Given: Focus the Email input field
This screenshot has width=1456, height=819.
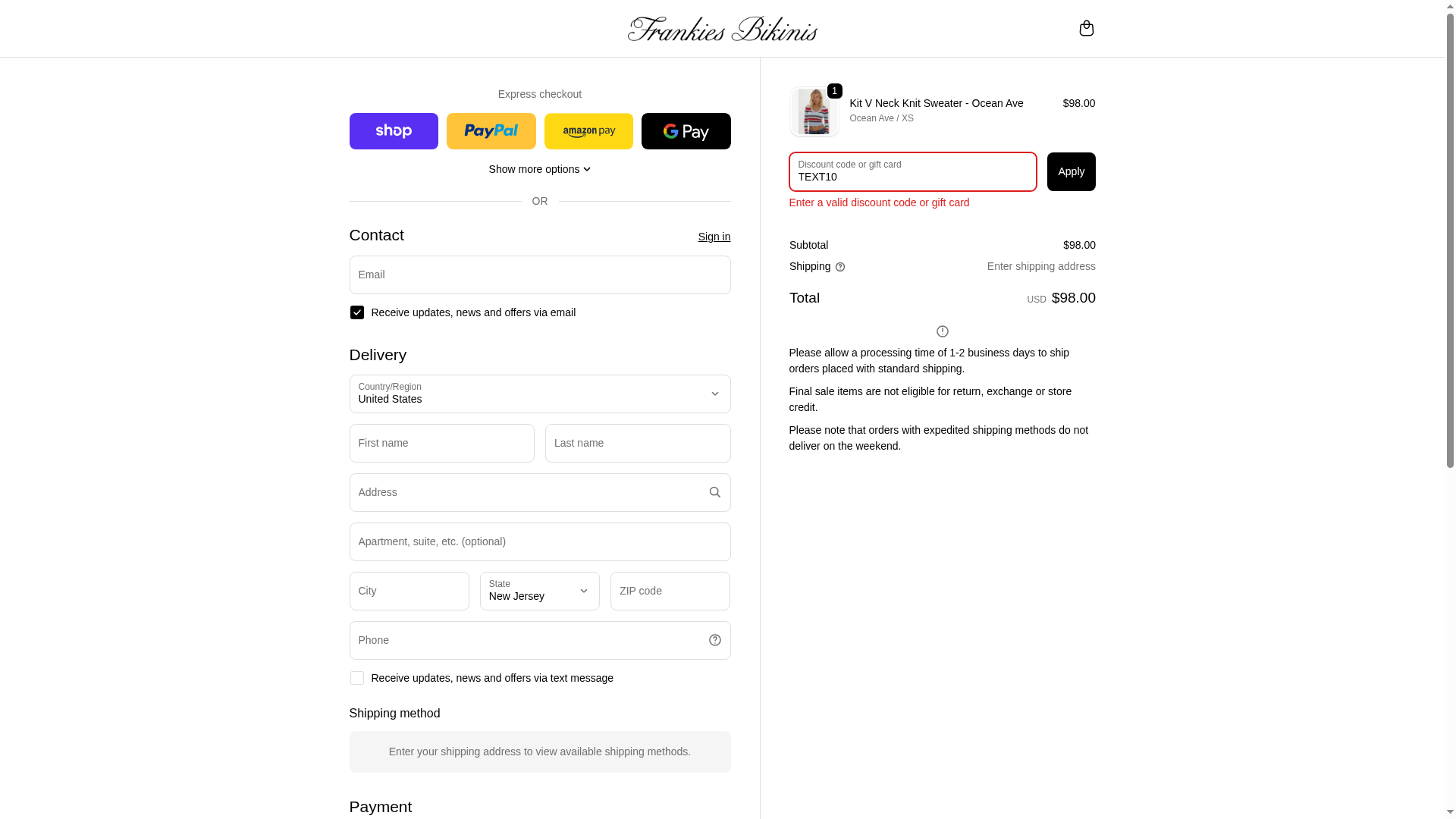Looking at the screenshot, I should tap(540, 275).
